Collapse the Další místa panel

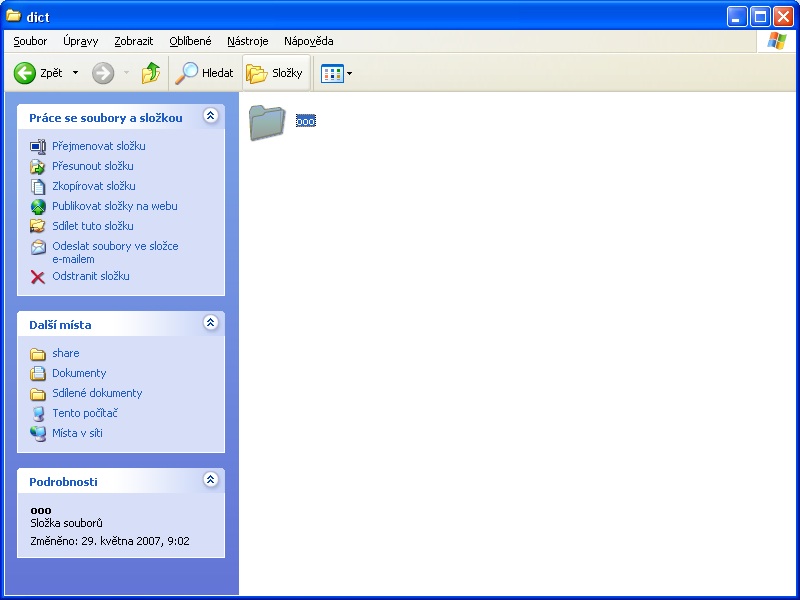click(210, 323)
